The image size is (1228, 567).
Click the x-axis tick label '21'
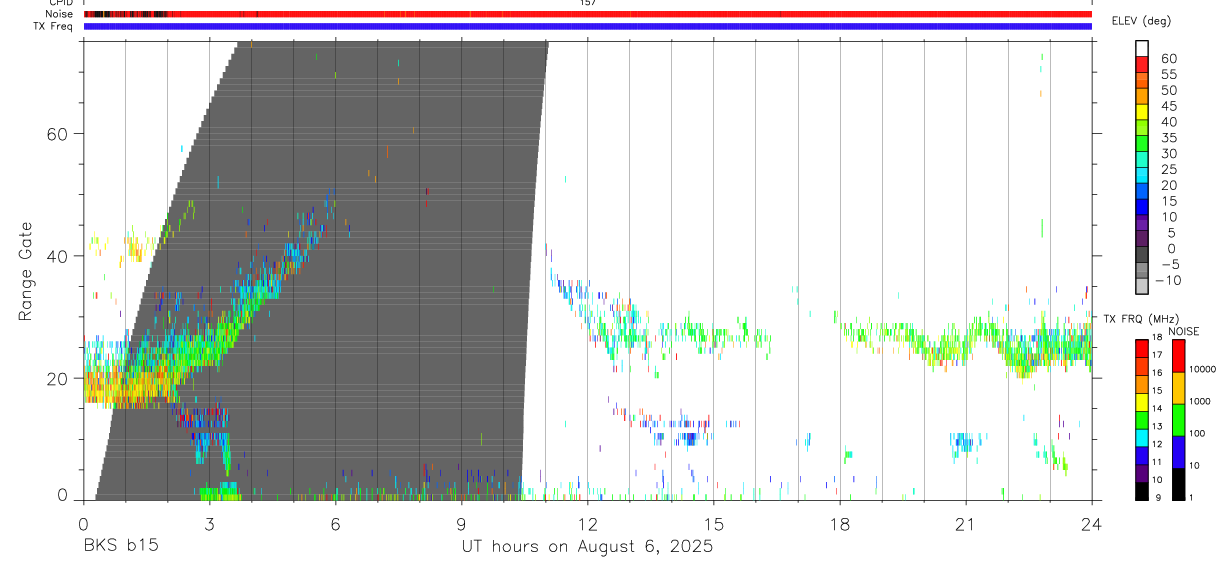[966, 523]
